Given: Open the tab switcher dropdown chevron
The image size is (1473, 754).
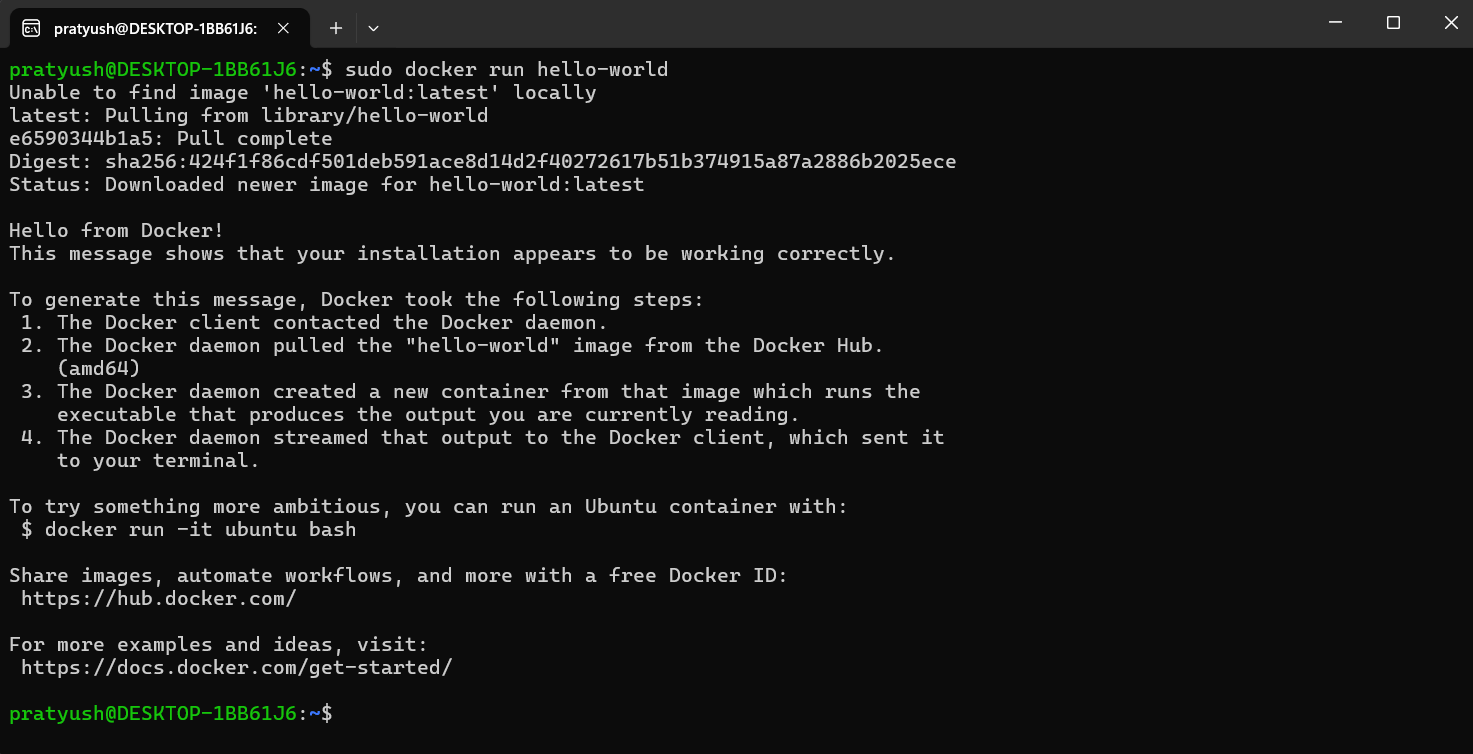Looking at the screenshot, I should pos(370,28).
